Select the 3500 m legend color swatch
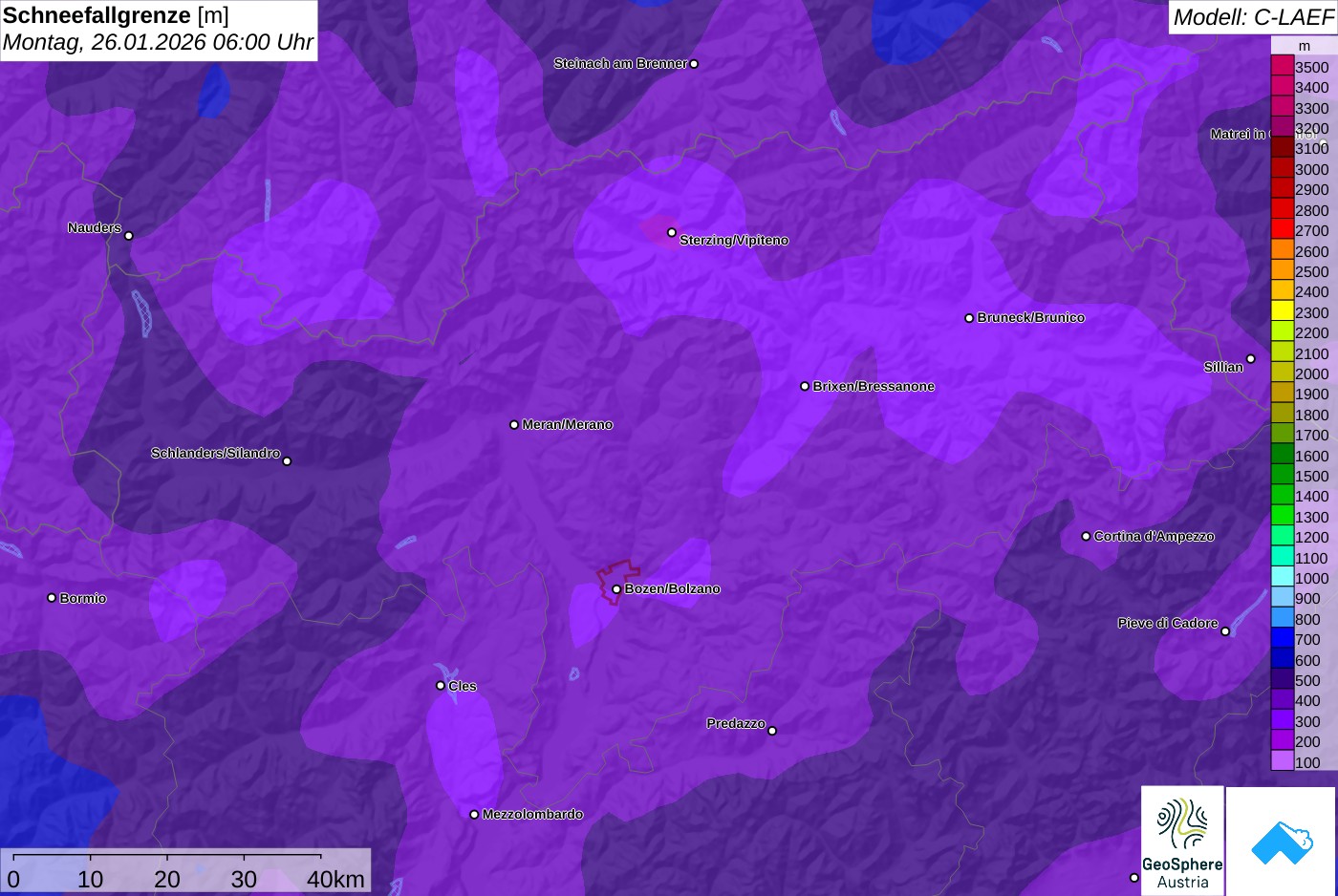This screenshot has height=896, width=1338. click(x=1282, y=66)
